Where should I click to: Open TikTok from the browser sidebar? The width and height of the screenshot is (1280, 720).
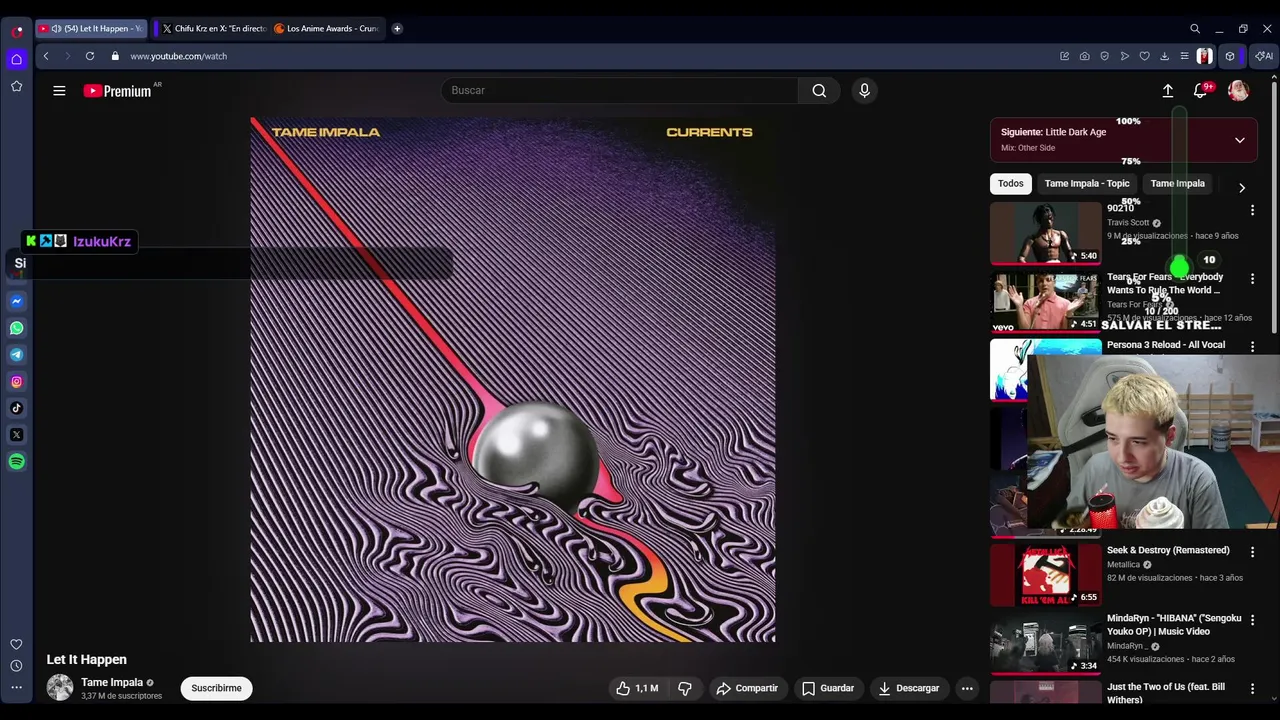pyautogui.click(x=16, y=408)
